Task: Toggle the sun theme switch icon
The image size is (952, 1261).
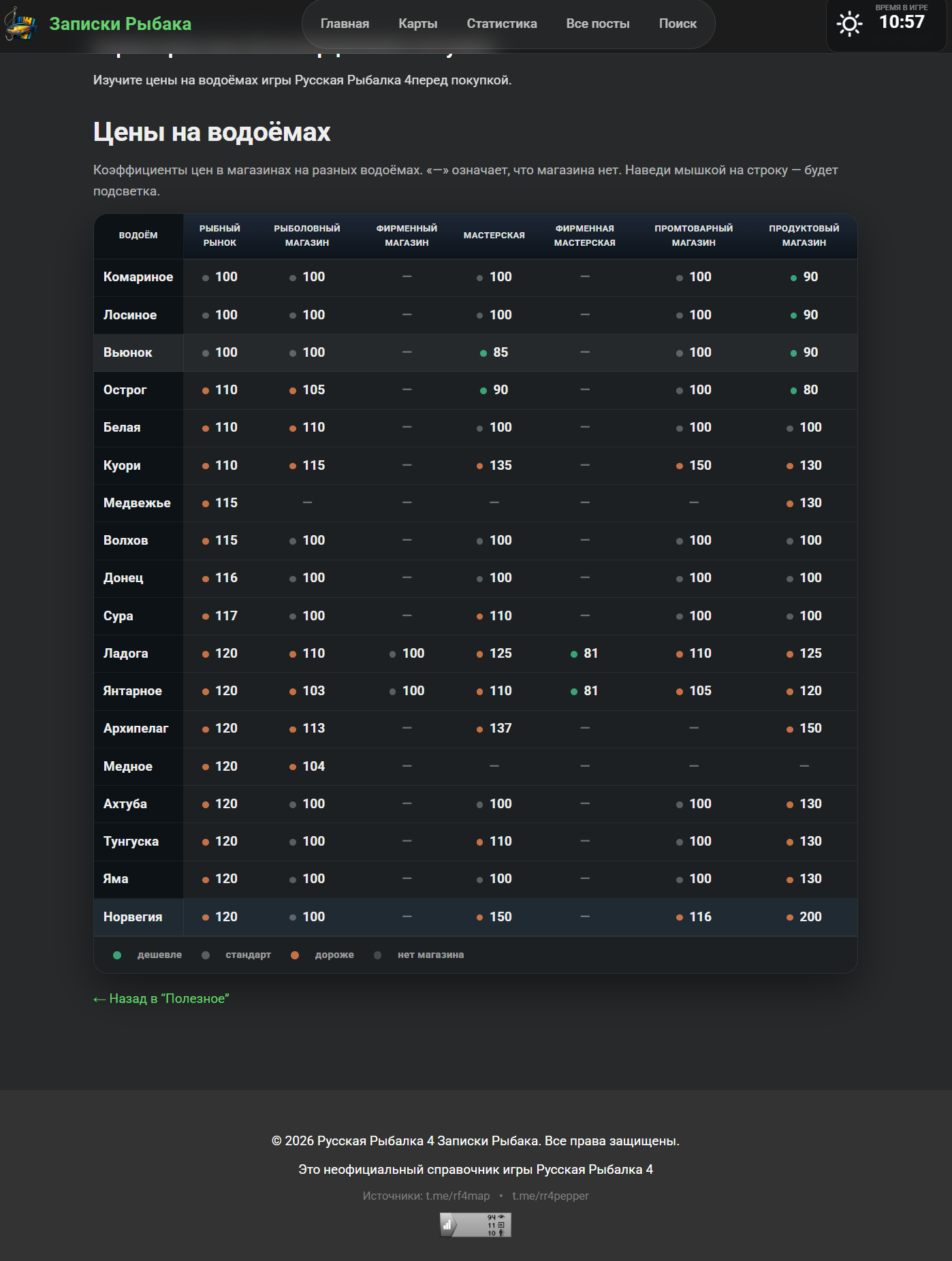Action: tap(849, 25)
